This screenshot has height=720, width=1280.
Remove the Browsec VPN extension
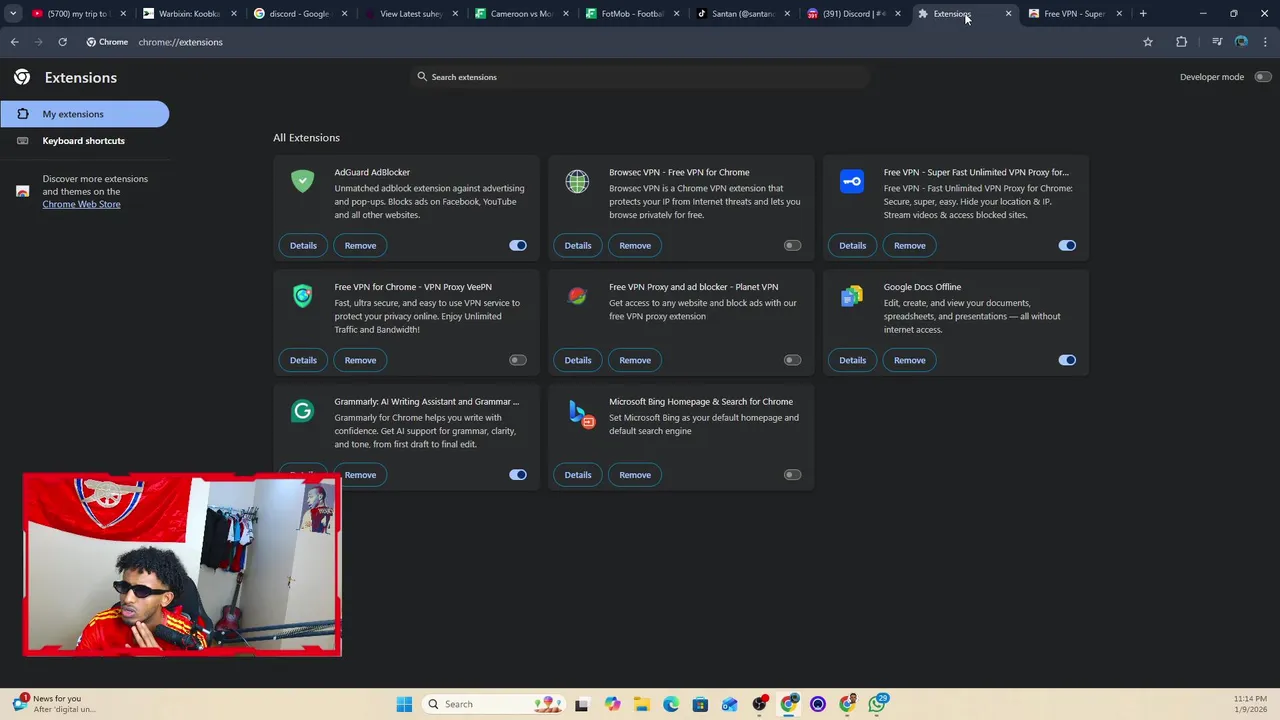click(x=635, y=245)
